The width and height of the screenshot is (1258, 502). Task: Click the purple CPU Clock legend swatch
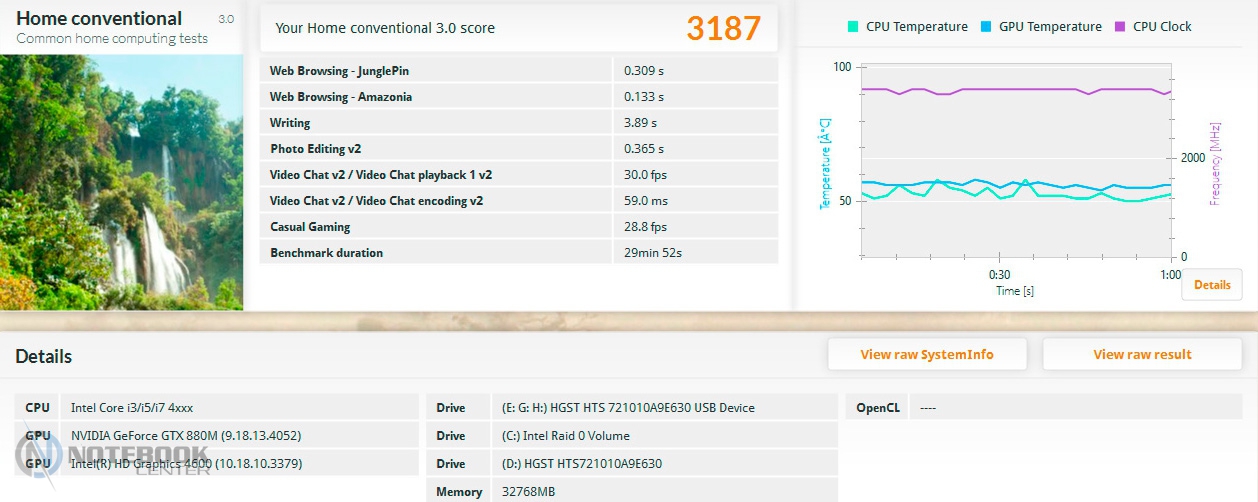coord(1119,27)
